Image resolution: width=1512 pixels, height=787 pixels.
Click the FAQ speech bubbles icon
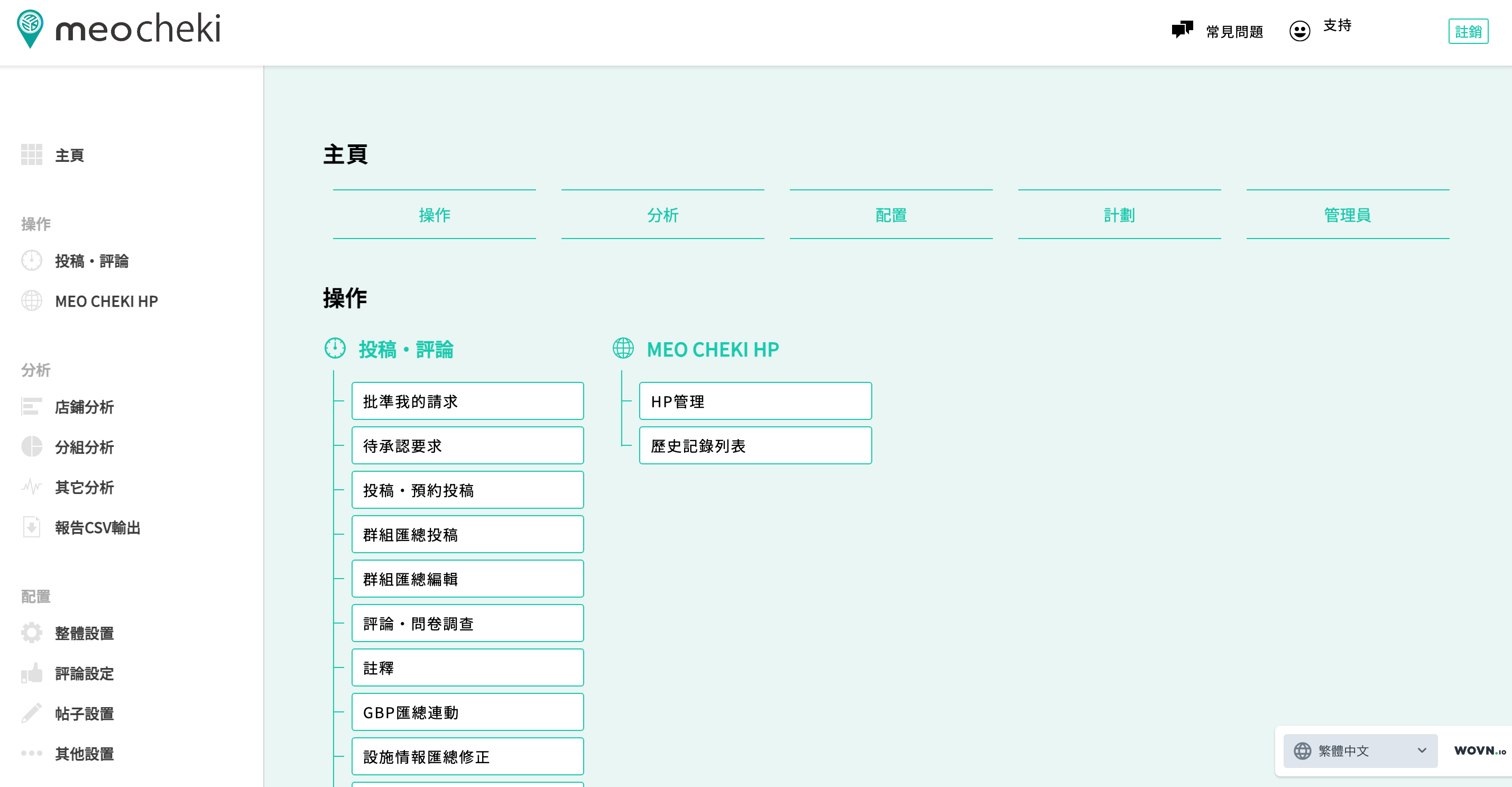click(1182, 30)
